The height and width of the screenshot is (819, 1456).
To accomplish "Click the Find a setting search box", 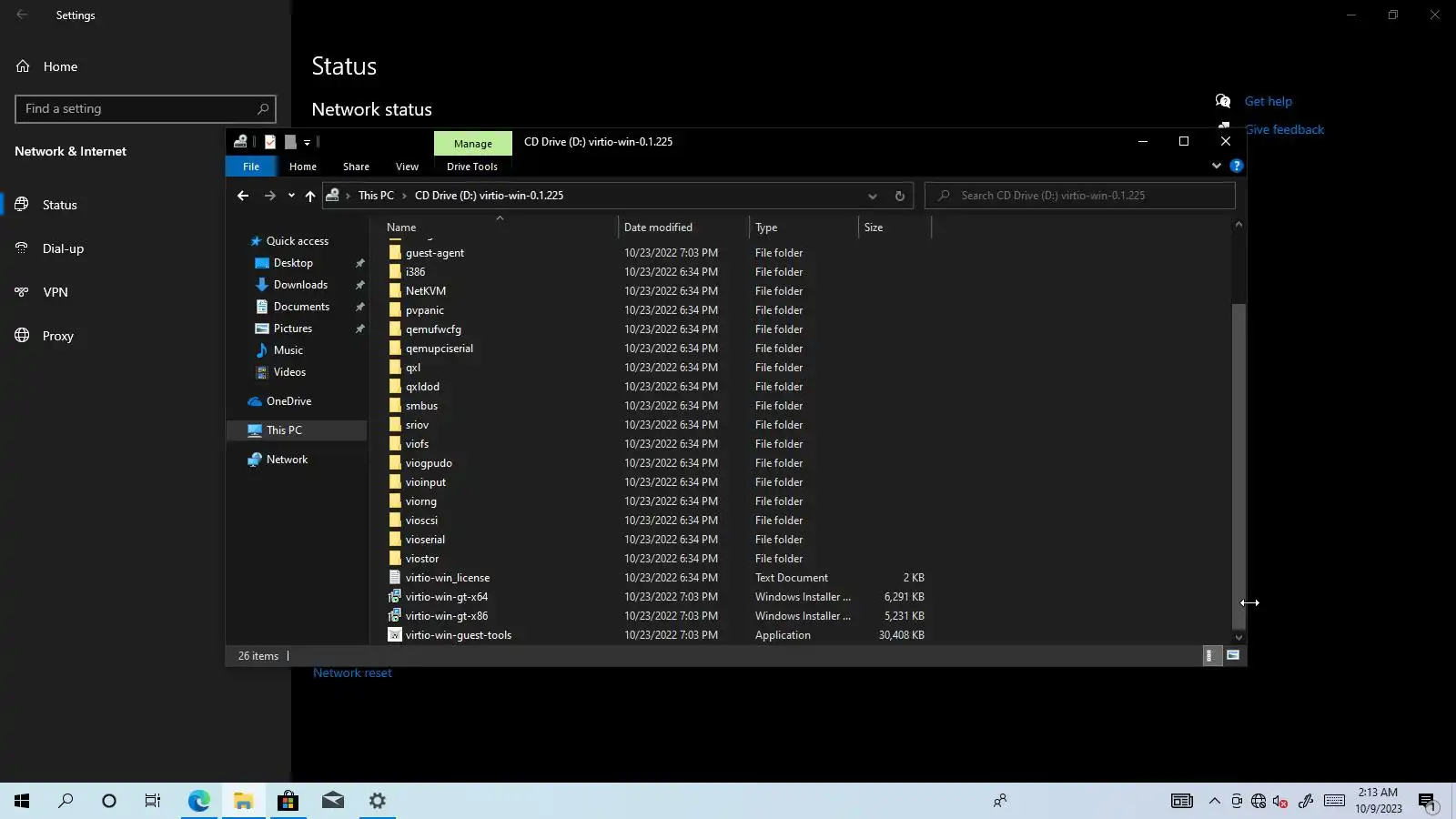I will [146, 109].
